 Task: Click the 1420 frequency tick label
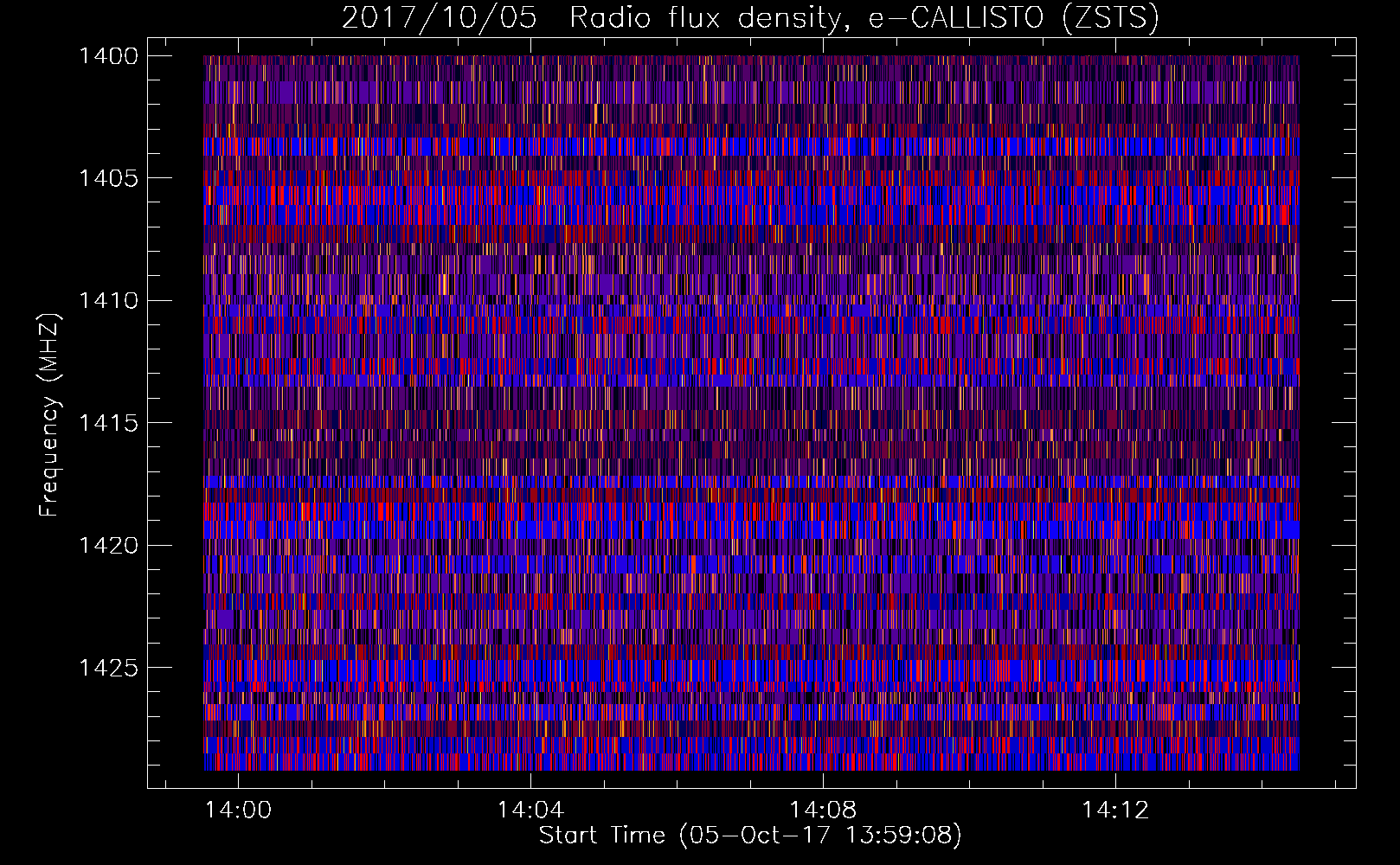108,546
